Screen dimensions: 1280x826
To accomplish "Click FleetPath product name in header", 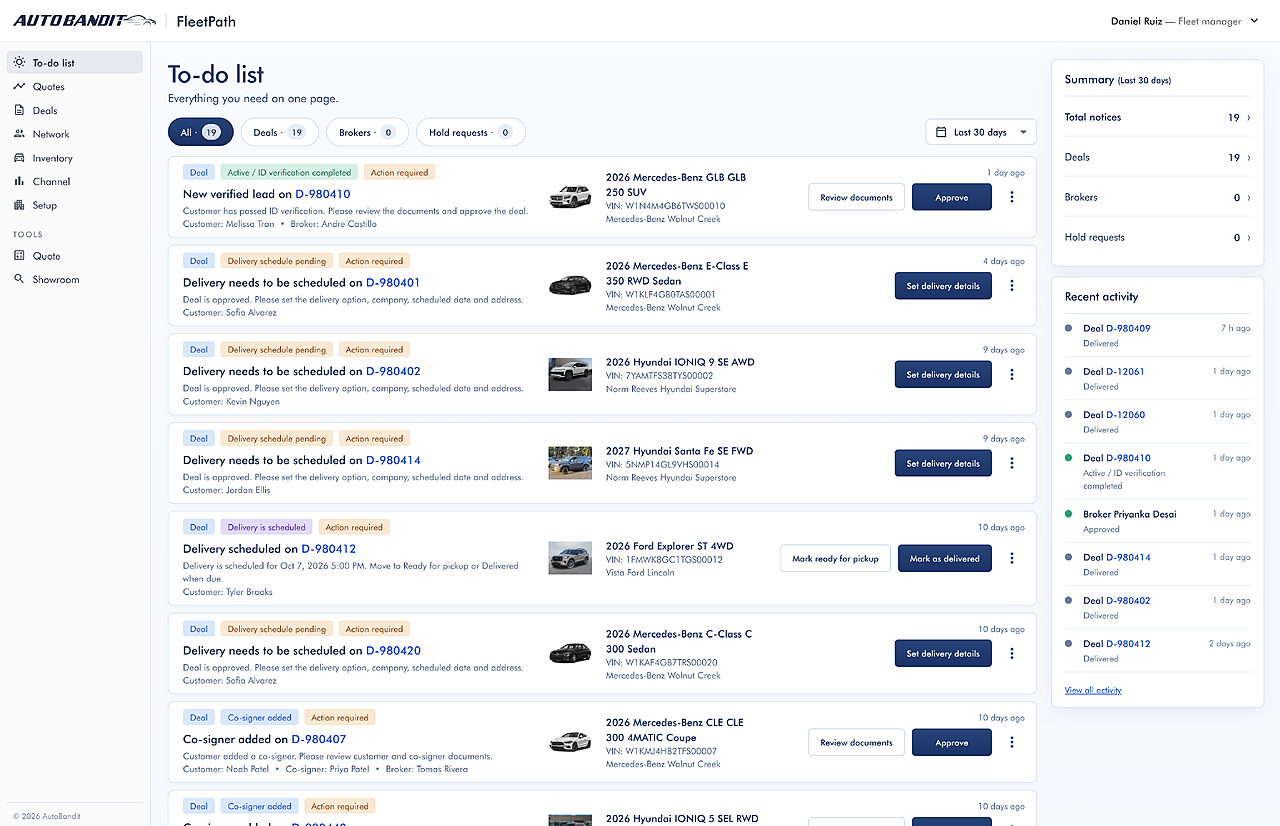I will (x=206, y=21).
